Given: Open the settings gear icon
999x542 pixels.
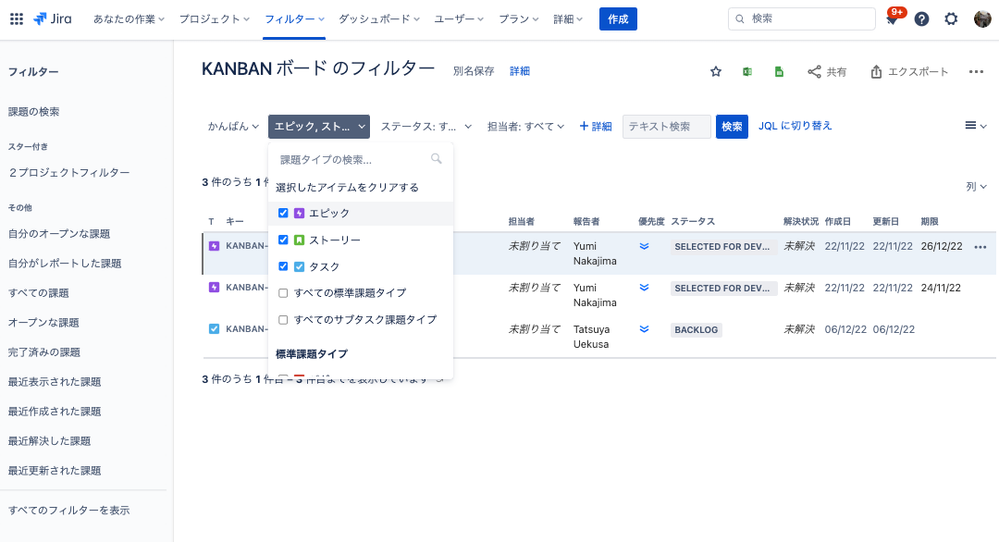Looking at the screenshot, I should click(x=951, y=19).
